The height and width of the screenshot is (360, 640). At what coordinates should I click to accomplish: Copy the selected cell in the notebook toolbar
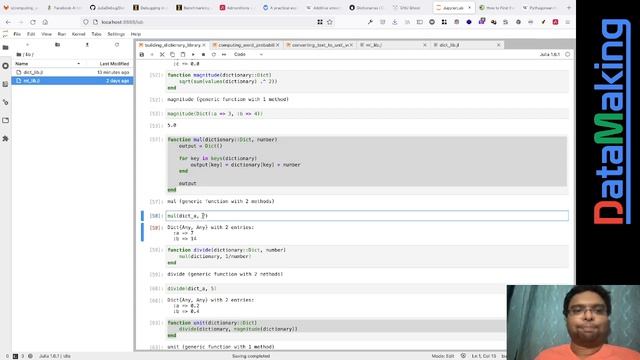click(172, 54)
